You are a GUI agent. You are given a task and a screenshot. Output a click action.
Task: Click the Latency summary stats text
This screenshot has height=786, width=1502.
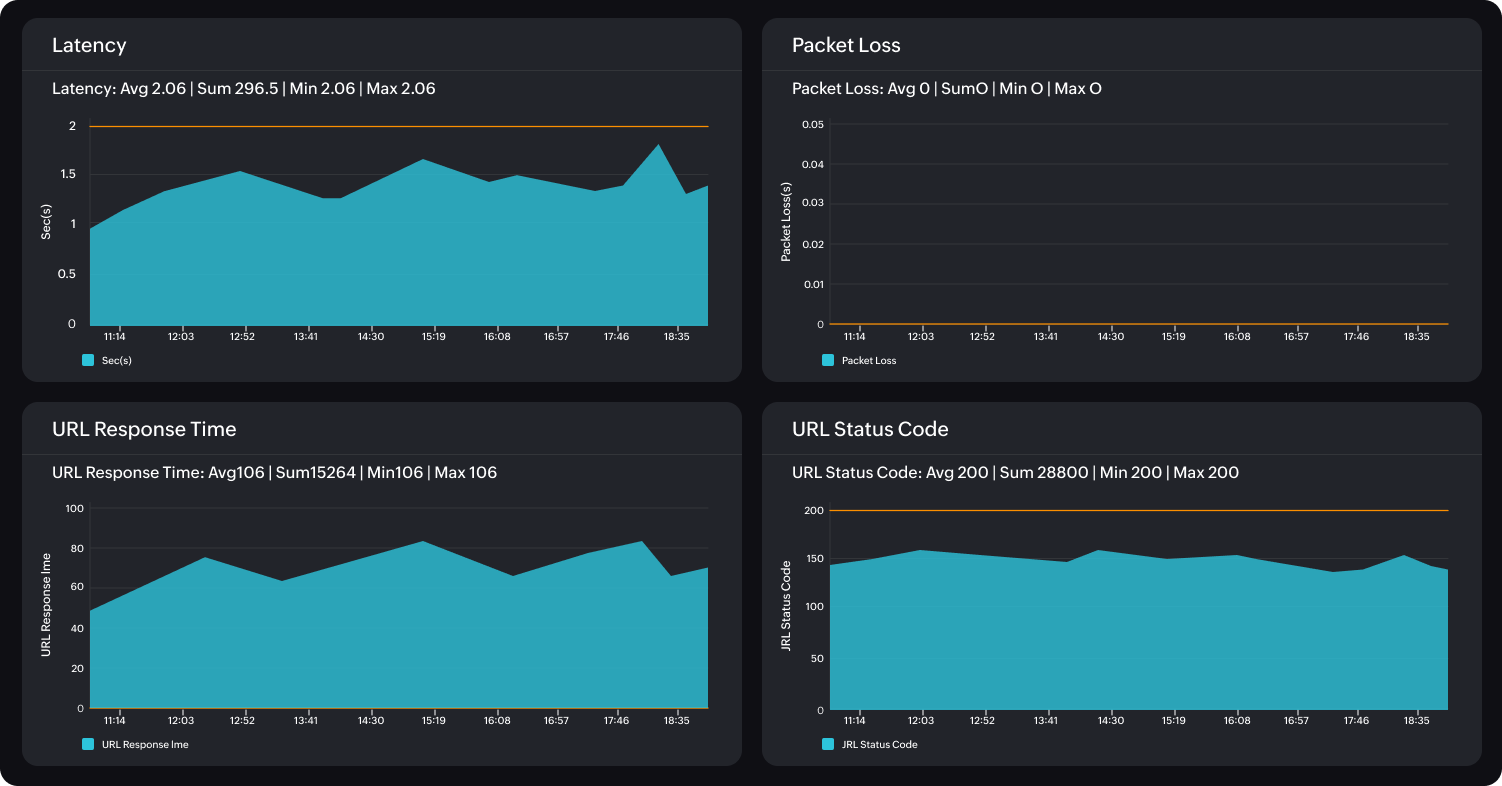point(244,88)
